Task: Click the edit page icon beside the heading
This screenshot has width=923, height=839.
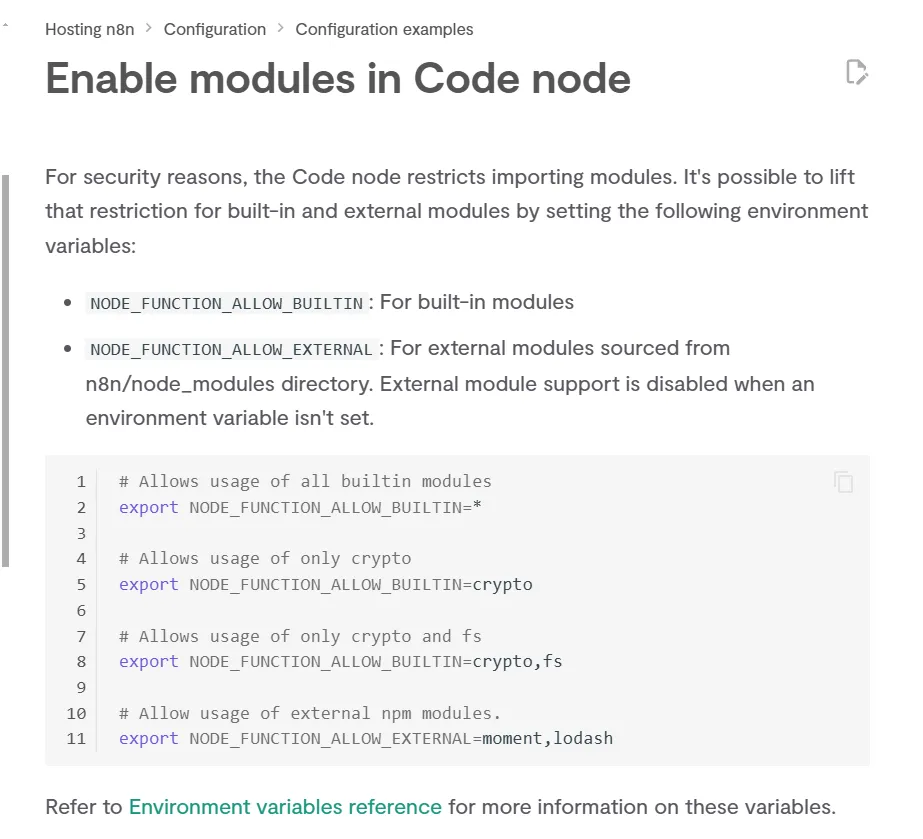Action: pyautogui.click(x=856, y=72)
